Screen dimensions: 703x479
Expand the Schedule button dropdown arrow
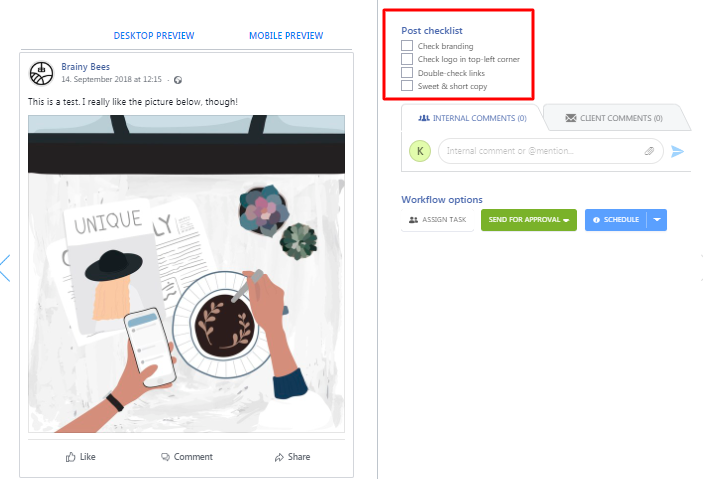click(657, 220)
